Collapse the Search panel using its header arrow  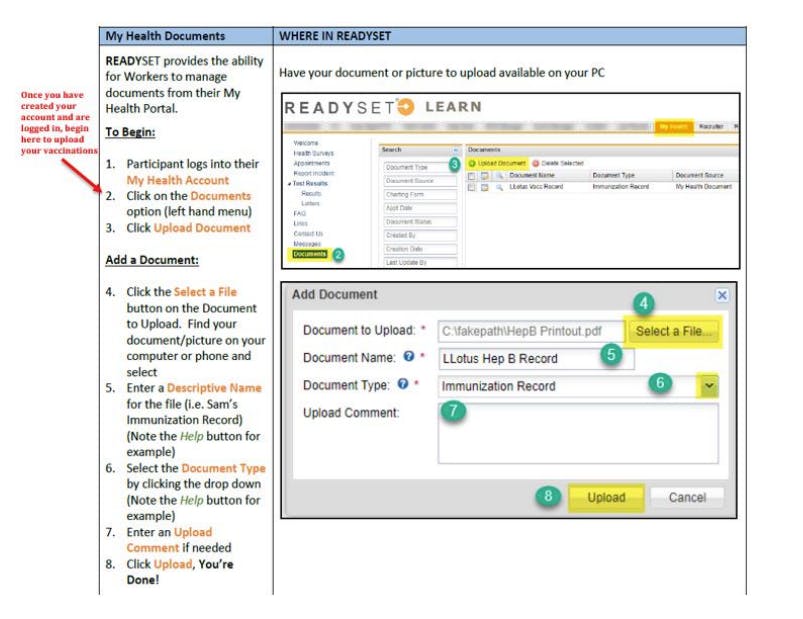[x=455, y=149]
